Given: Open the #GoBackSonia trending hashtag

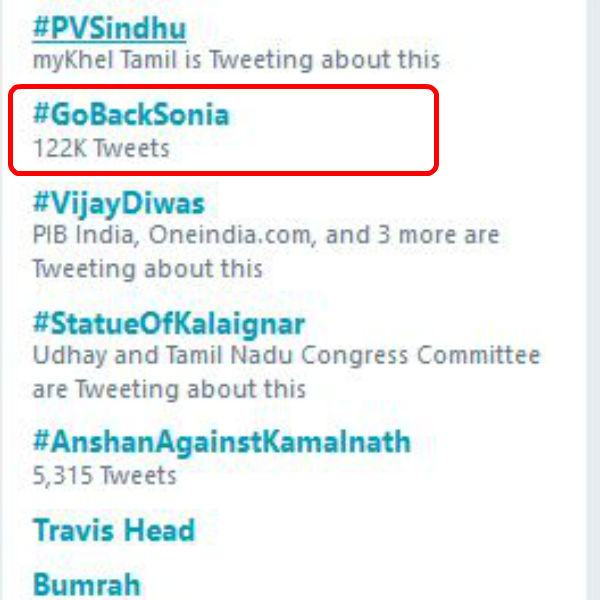Looking at the screenshot, I should pyautogui.click(x=131, y=115).
